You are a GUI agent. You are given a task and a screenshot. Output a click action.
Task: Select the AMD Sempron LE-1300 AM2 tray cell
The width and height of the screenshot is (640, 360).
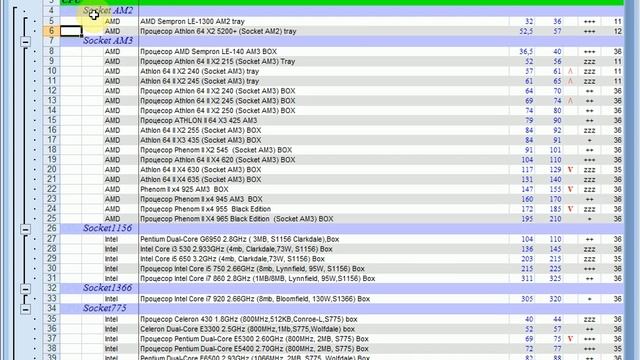coord(324,21)
